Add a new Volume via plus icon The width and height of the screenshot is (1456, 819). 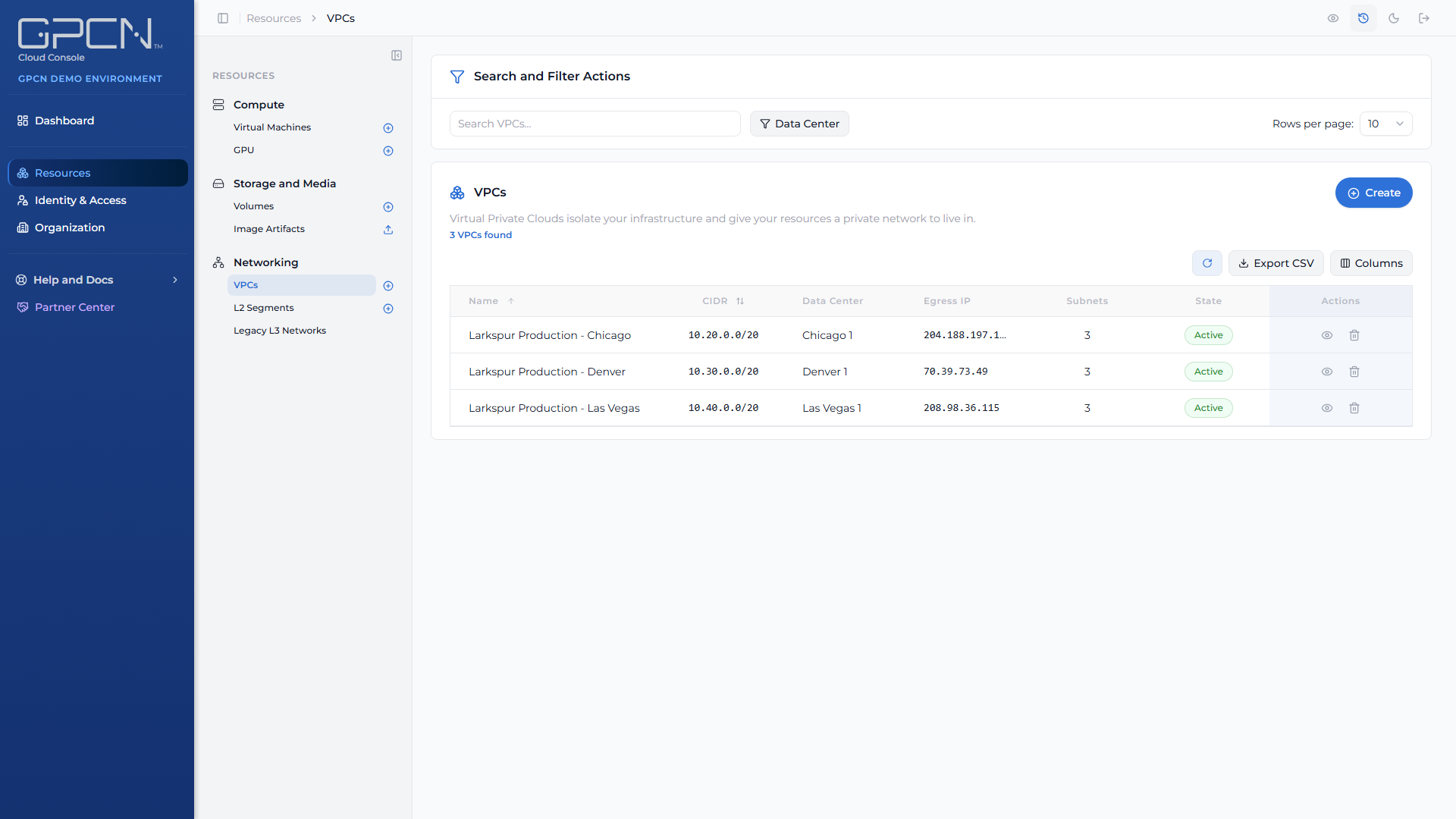point(388,207)
